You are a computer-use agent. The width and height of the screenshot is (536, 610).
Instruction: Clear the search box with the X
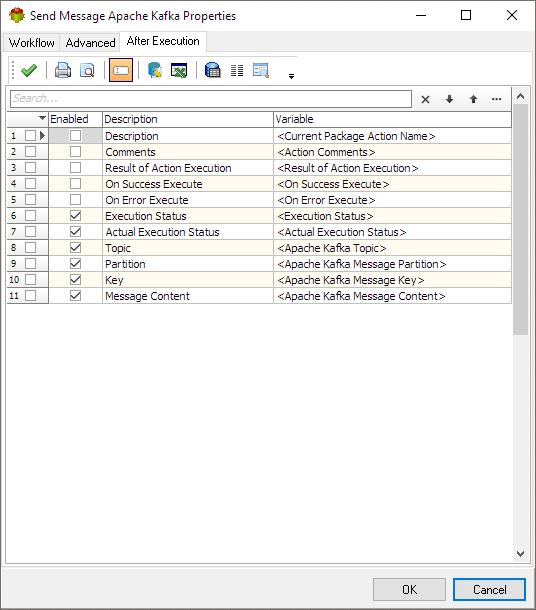(x=426, y=99)
